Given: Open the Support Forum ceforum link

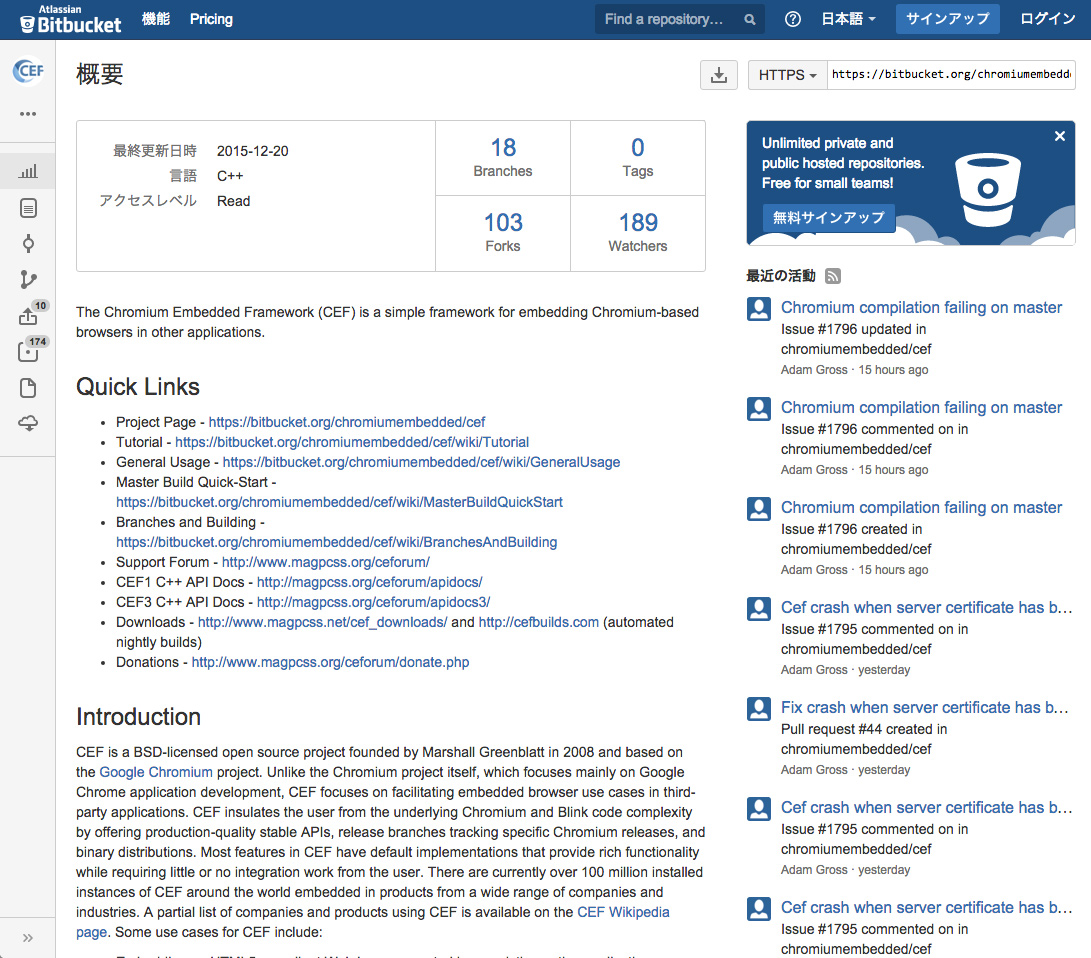Looking at the screenshot, I should pos(326,562).
